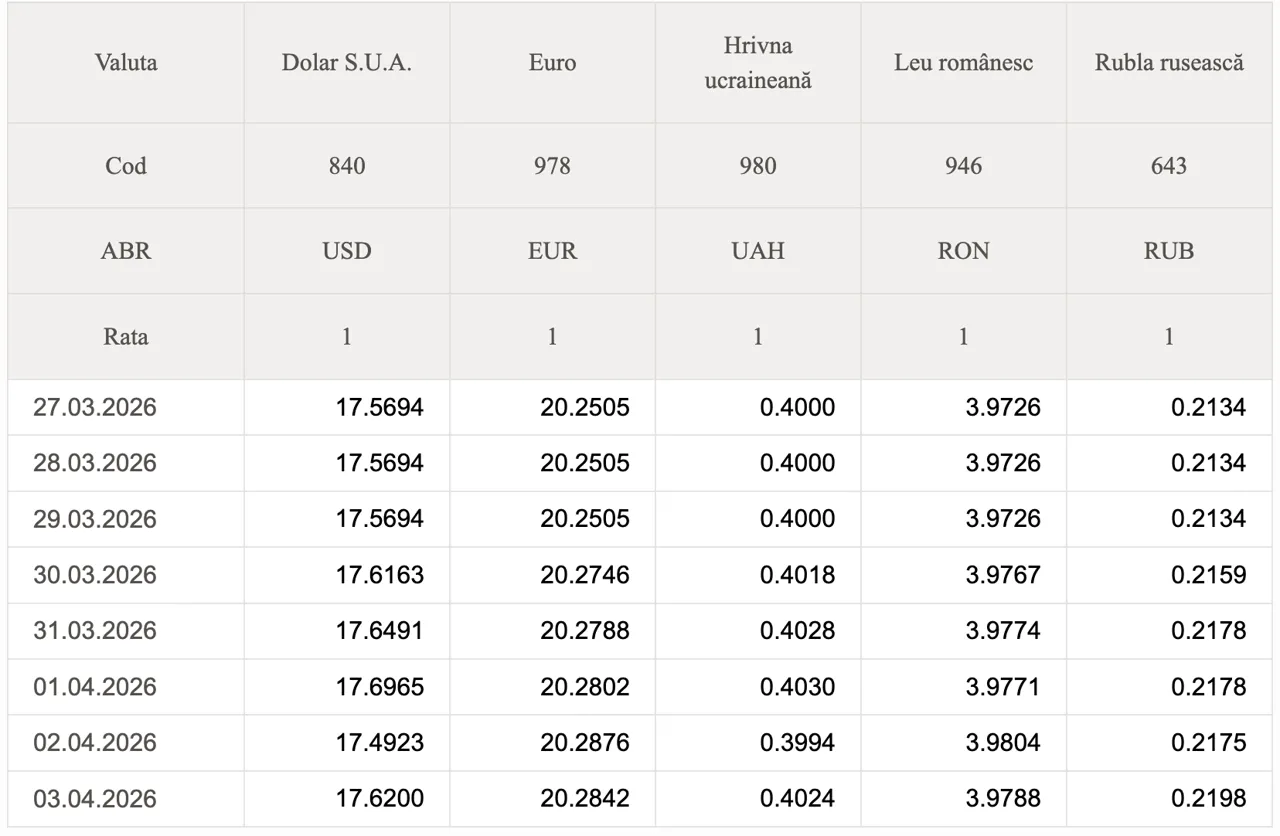This screenshot has height=836, width=1280.
Task: Click currency code 643 cell
Action: [1169, 166]
